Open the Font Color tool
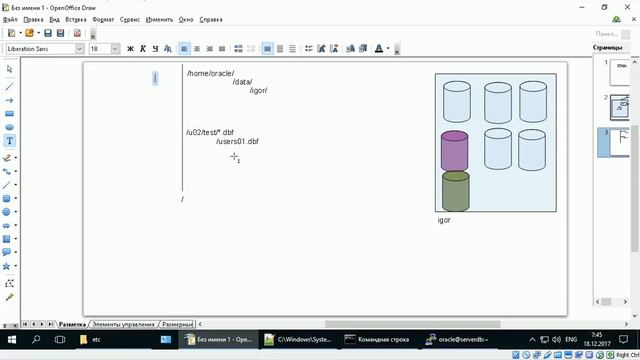The width and height of the screenshot is (640, 360). [379, 49]
